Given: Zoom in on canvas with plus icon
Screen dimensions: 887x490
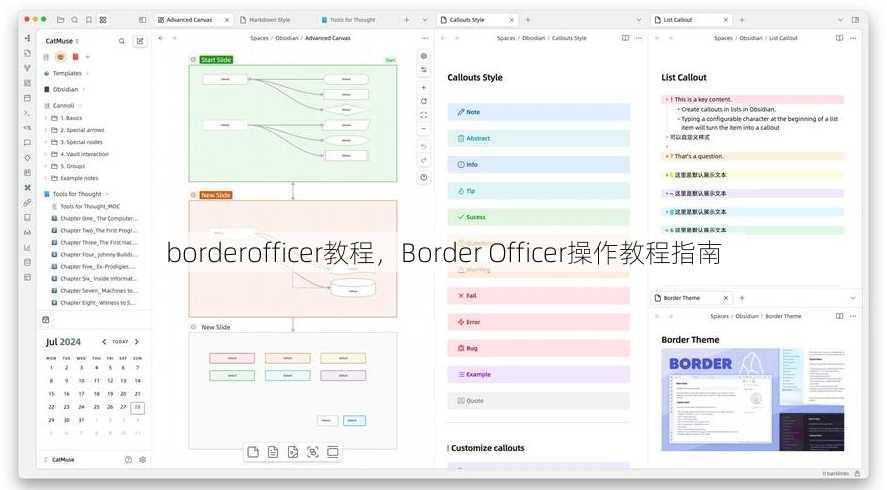Looking at the screenshot, I should (x=424, y=88).
